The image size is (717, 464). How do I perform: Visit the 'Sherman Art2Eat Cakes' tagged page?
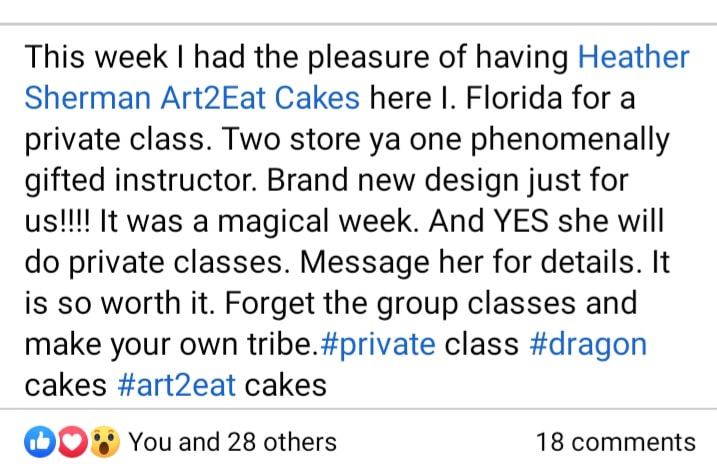(192, 98)
